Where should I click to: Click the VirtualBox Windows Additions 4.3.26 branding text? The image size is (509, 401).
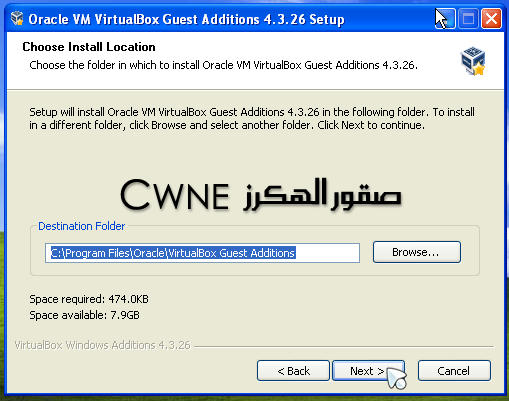click(x=102, y=345)
